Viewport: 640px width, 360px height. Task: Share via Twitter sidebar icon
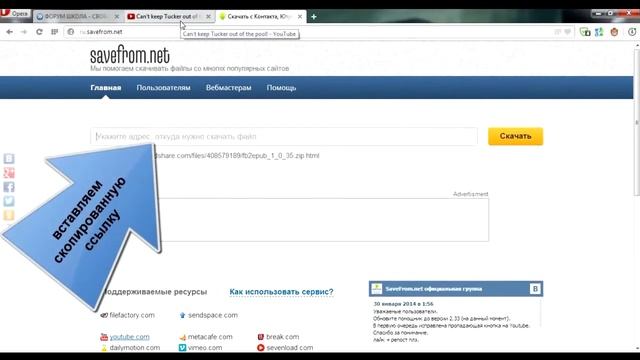[x=9, y=201]
